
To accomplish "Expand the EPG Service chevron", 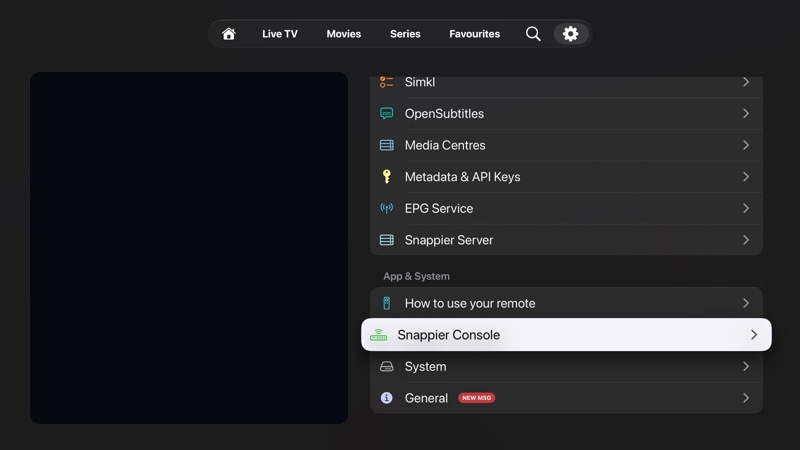I will click(746, 208).
